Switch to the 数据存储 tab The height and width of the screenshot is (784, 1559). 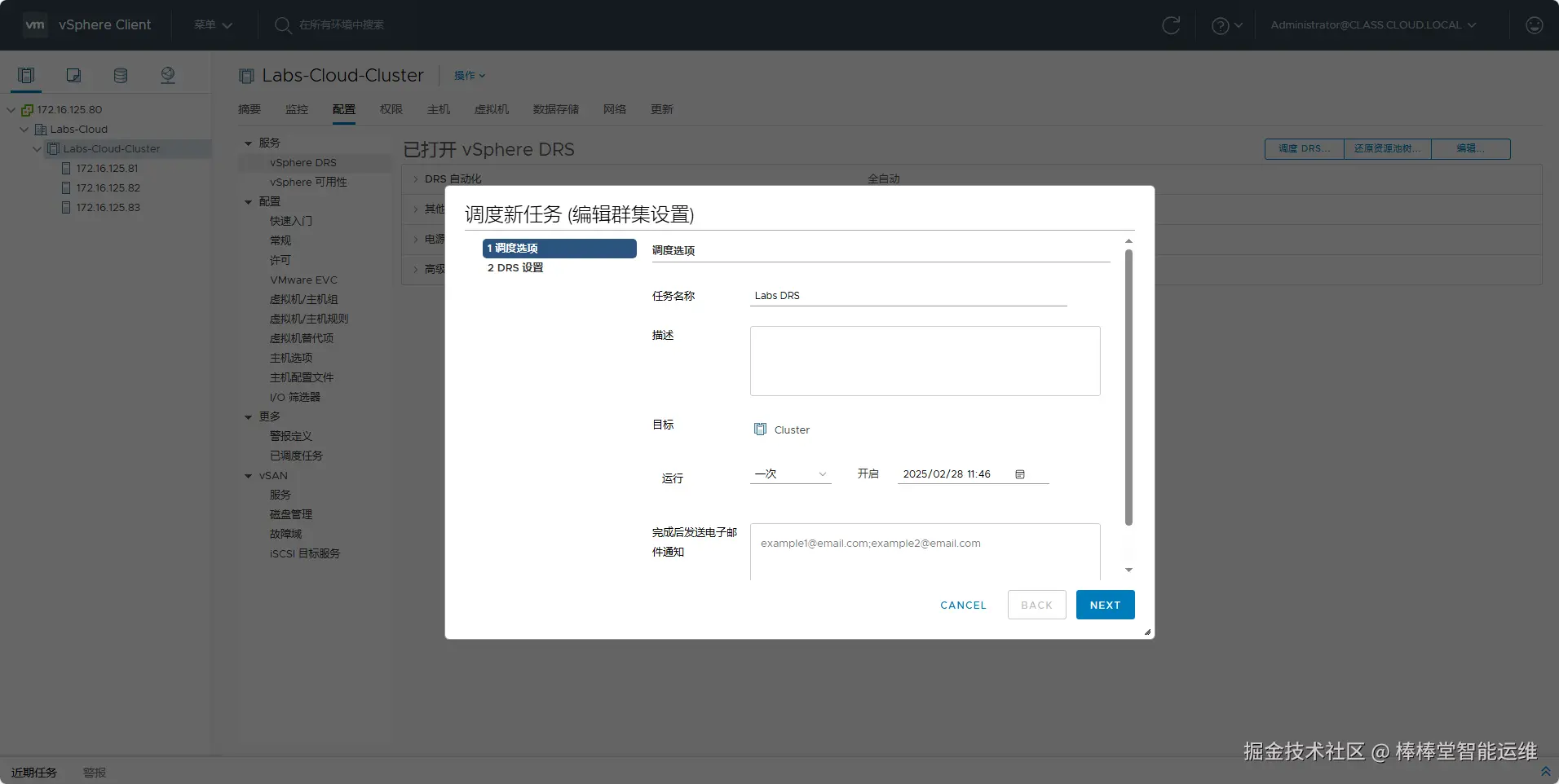click(556, 109)
